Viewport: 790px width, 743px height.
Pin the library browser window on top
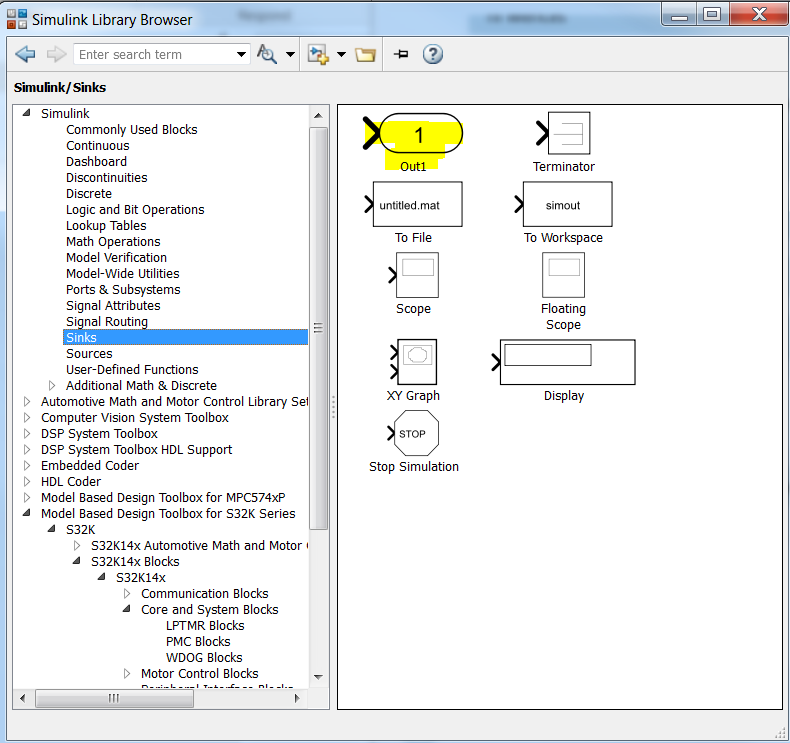(401, 54)
